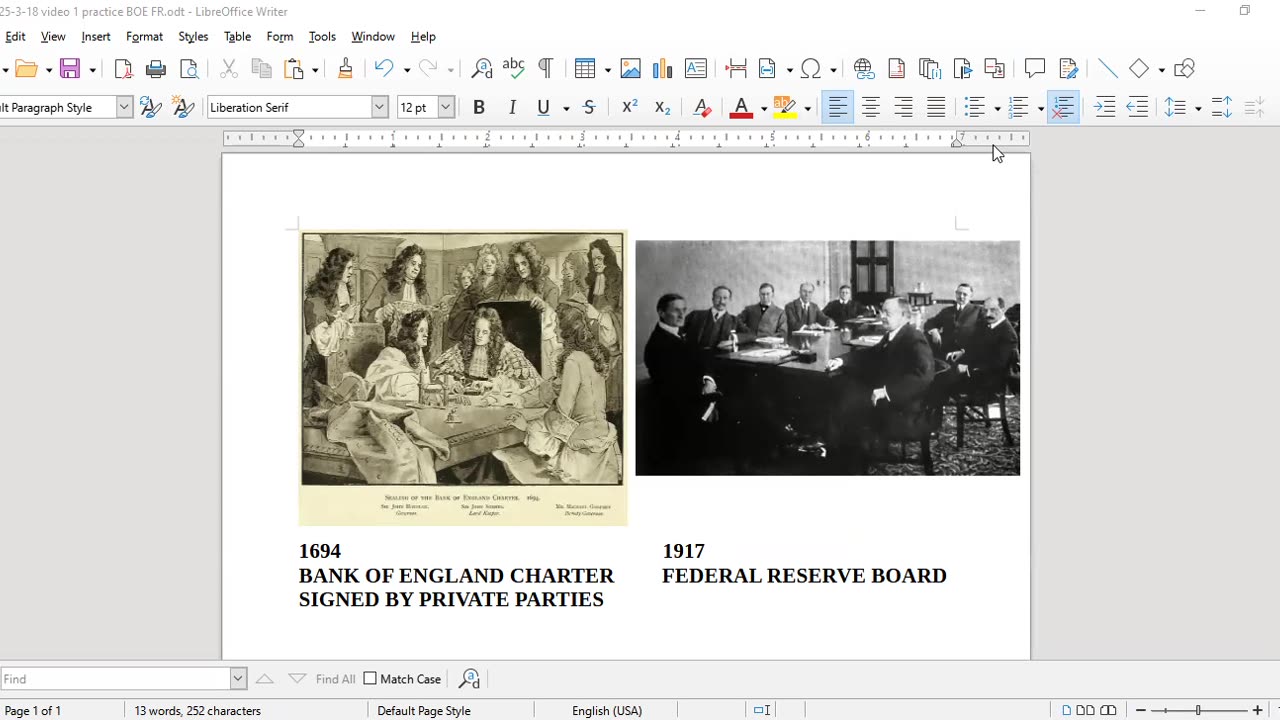
Task: Toggle formatting marks (pilcrow)
Action: coord(546,69)
